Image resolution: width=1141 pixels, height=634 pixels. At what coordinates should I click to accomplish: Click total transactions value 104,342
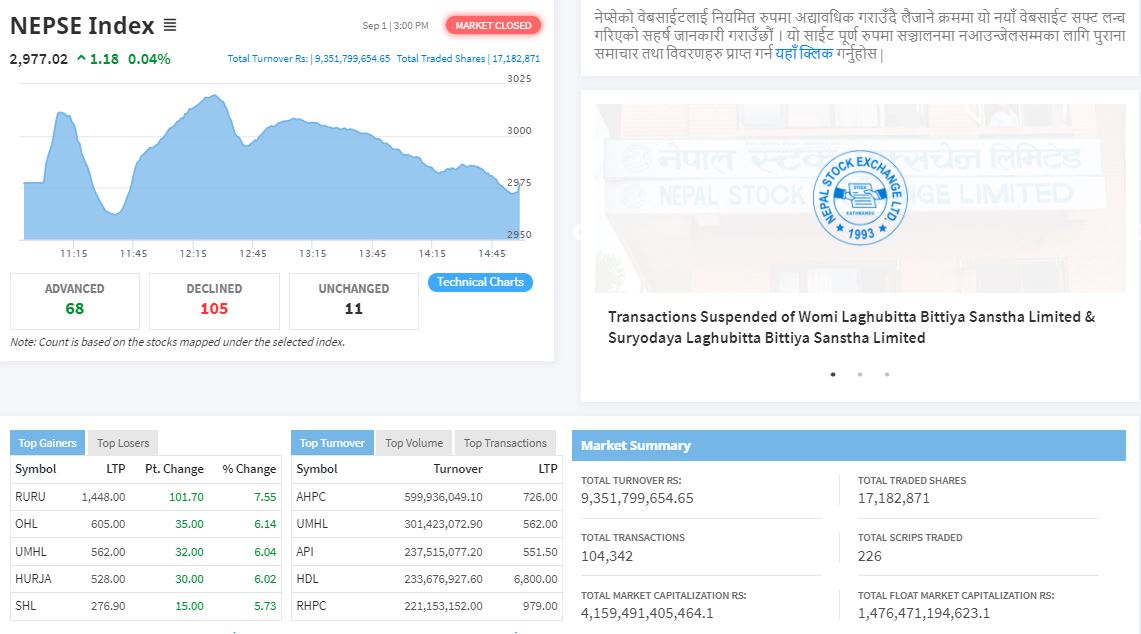(x=607, y=556)
